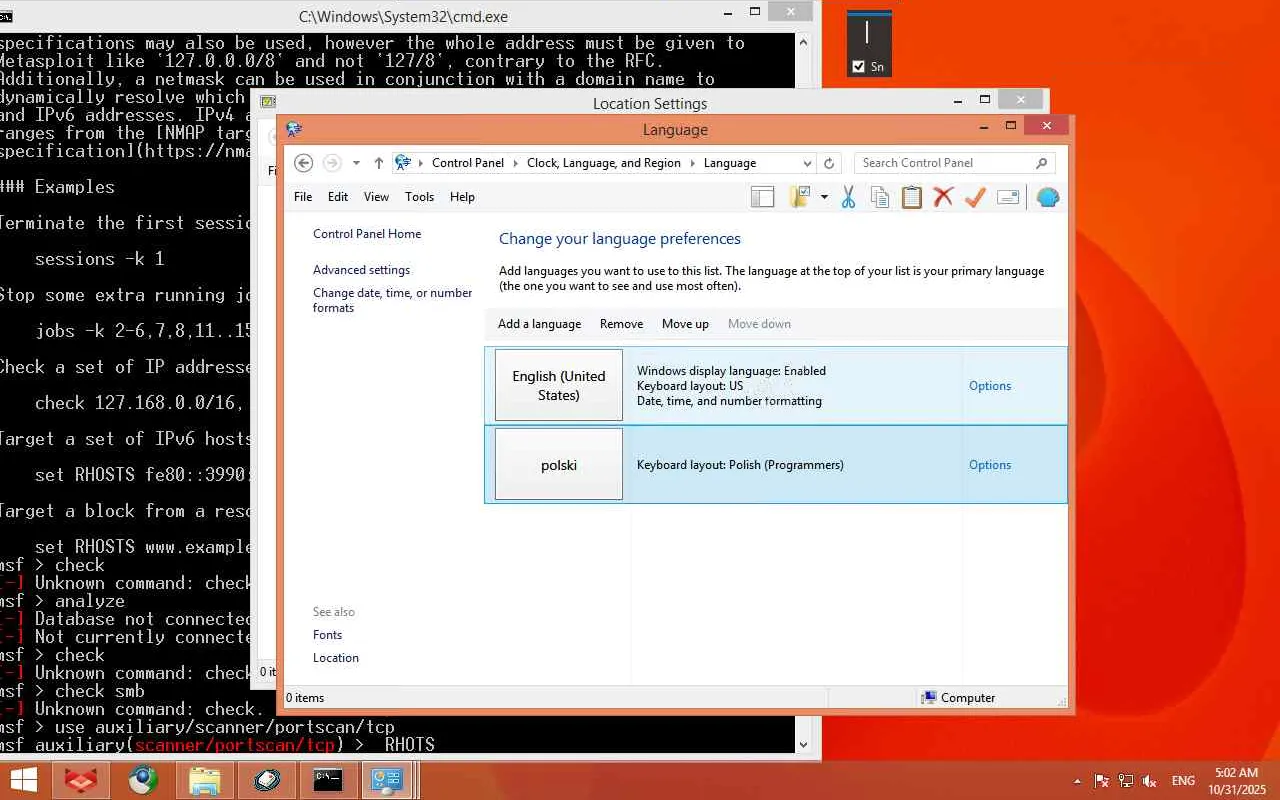Click Move up in the language toolbar
This screenshot has height=800, width=1280.
tap(685, 324)
